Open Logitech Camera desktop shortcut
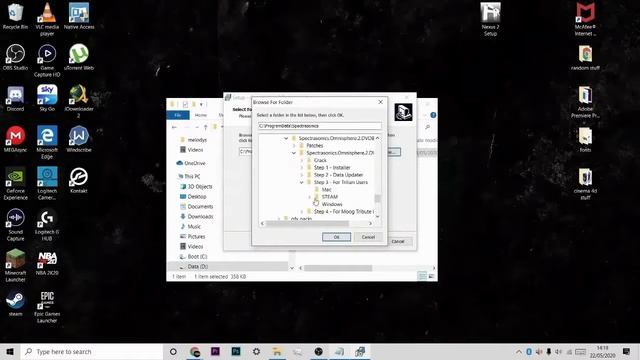 (47, 183)
